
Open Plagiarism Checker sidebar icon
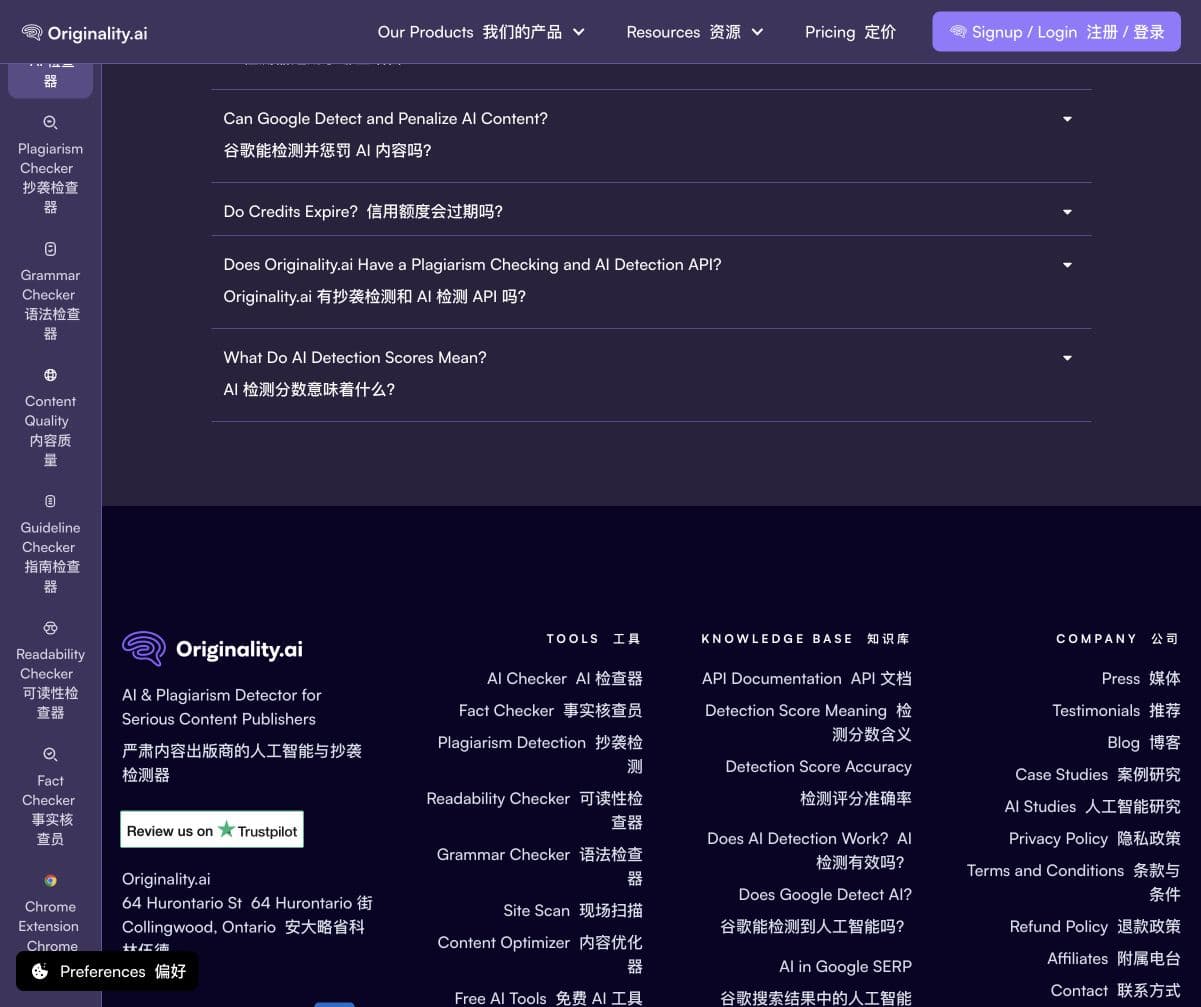[50, 123]
